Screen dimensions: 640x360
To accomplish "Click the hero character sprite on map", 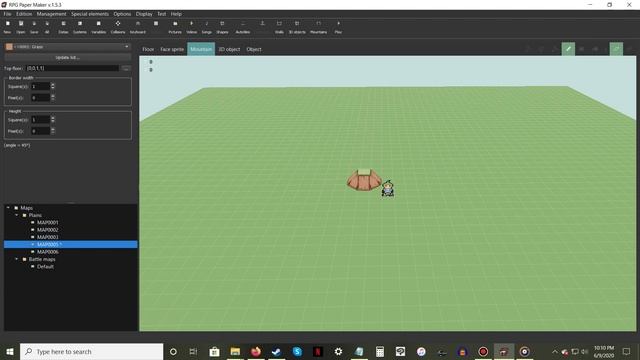I will click(388, 189).
